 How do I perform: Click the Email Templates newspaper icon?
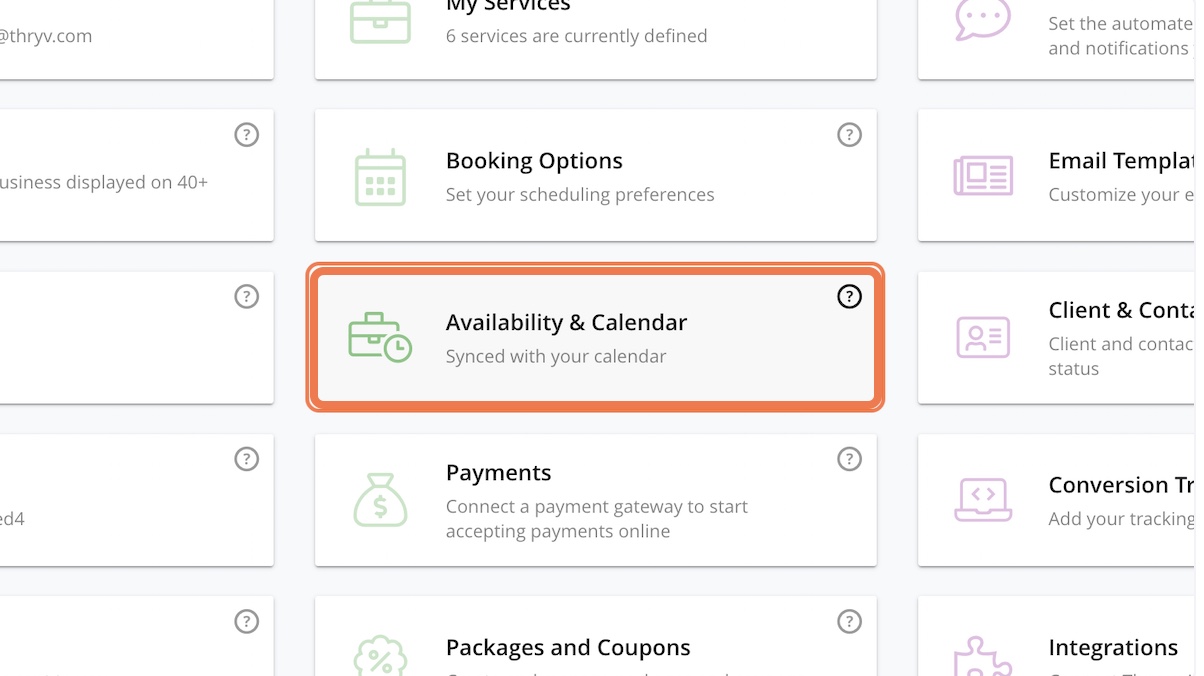[x=983, y=176]
